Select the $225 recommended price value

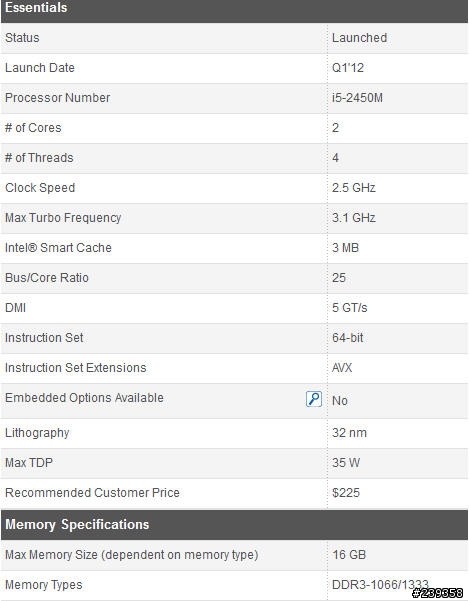pyautogui.click(x=346, y=493)
